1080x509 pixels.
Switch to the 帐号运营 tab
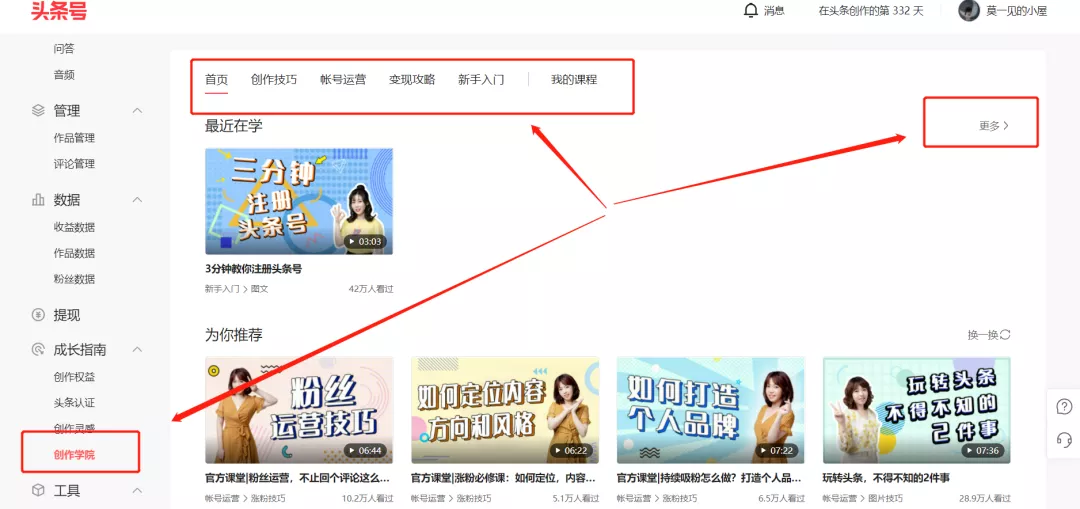(343, 79)
